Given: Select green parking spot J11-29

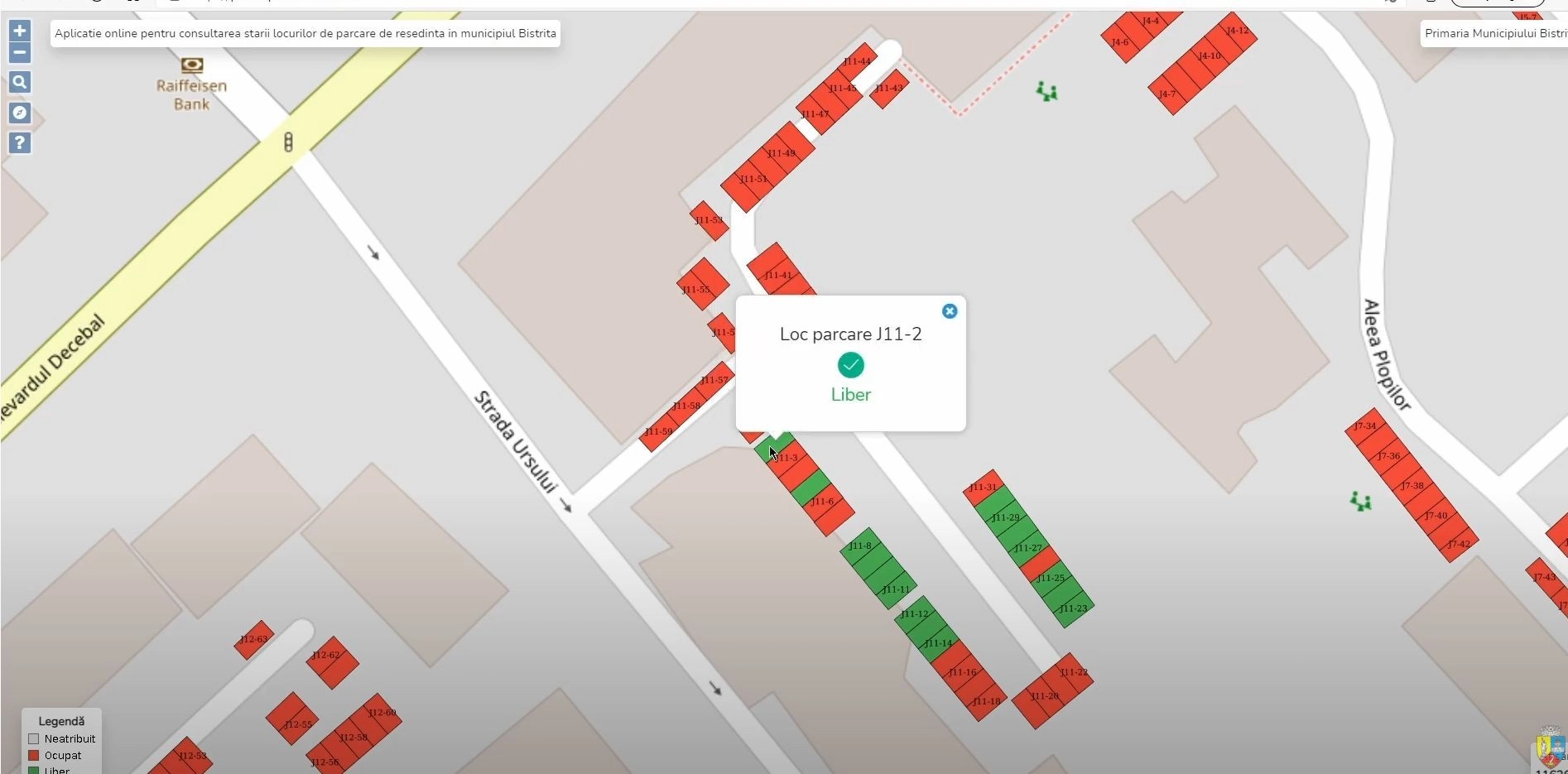Looking at the screenshot, I should tap(1006, 518).
